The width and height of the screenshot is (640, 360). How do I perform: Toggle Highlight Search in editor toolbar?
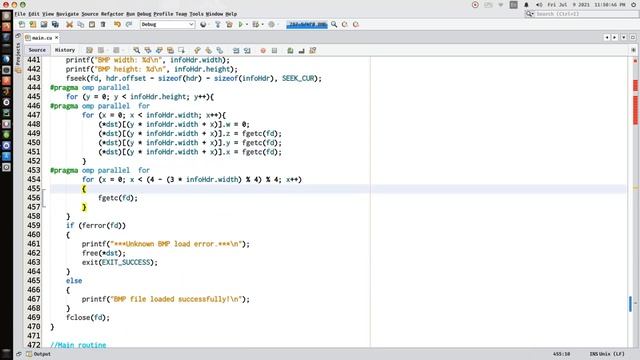point(170,51)
